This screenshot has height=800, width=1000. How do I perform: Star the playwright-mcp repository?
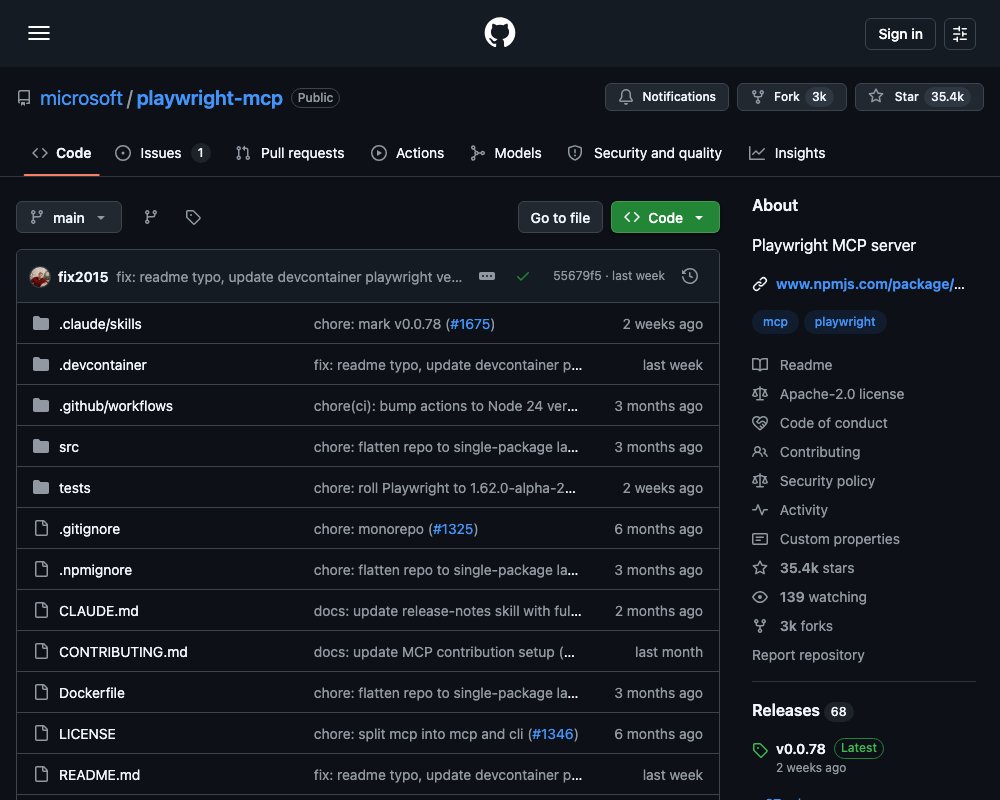tap(919, 97)
